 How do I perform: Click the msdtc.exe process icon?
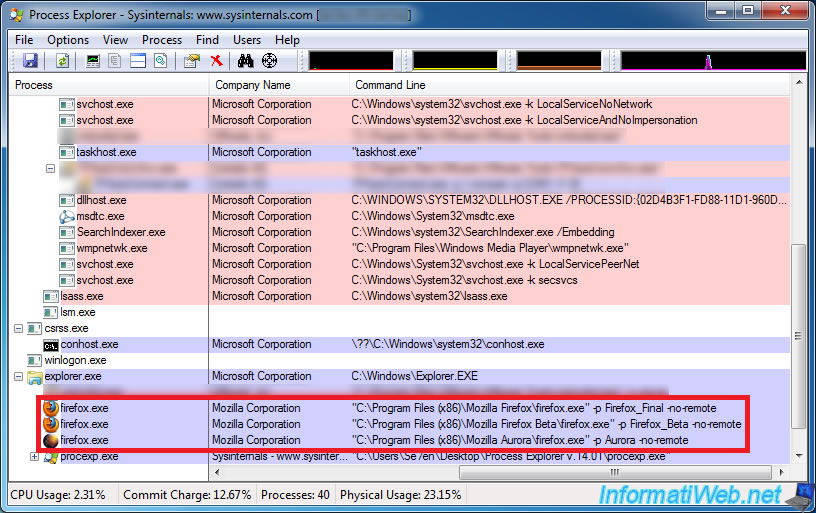tap(67, 216)
